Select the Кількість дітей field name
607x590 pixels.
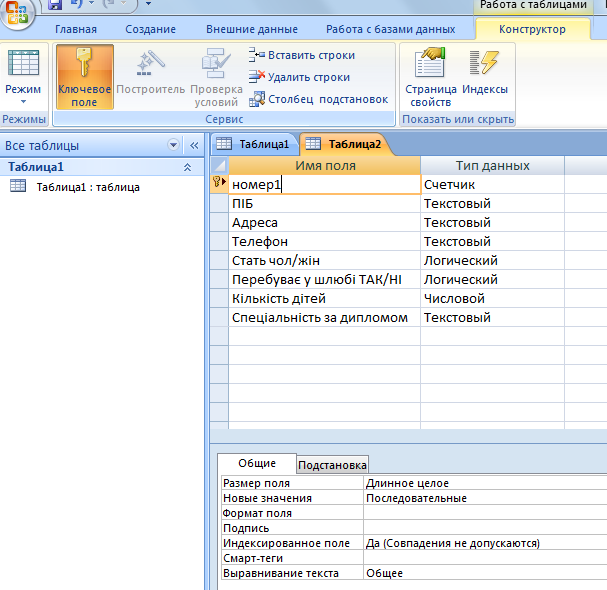[324, 298]
